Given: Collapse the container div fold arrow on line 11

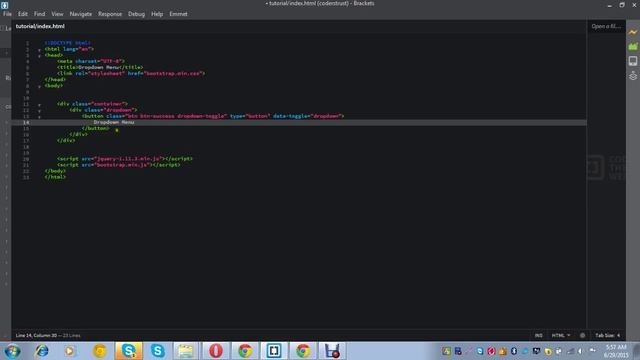Looking at the screenshot, I should 39,105.
